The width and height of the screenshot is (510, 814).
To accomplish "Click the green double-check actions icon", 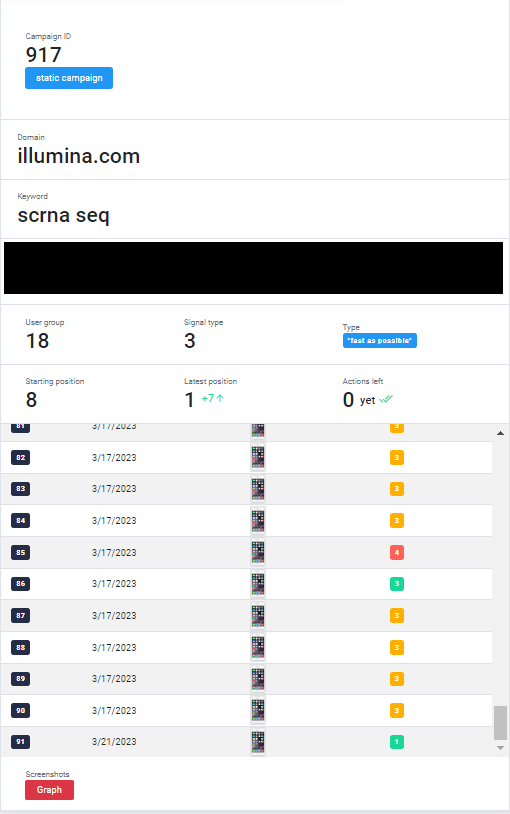I will (386, 399).
